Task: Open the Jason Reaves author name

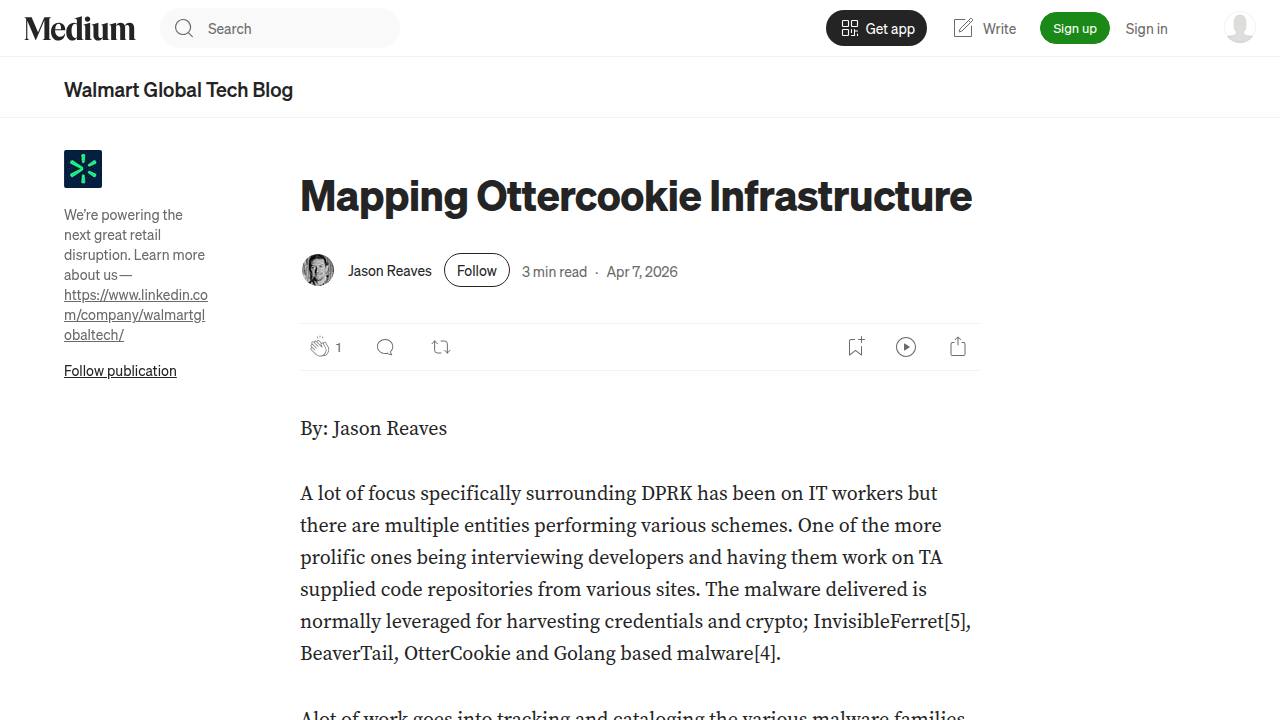Action: pos(390,270)
